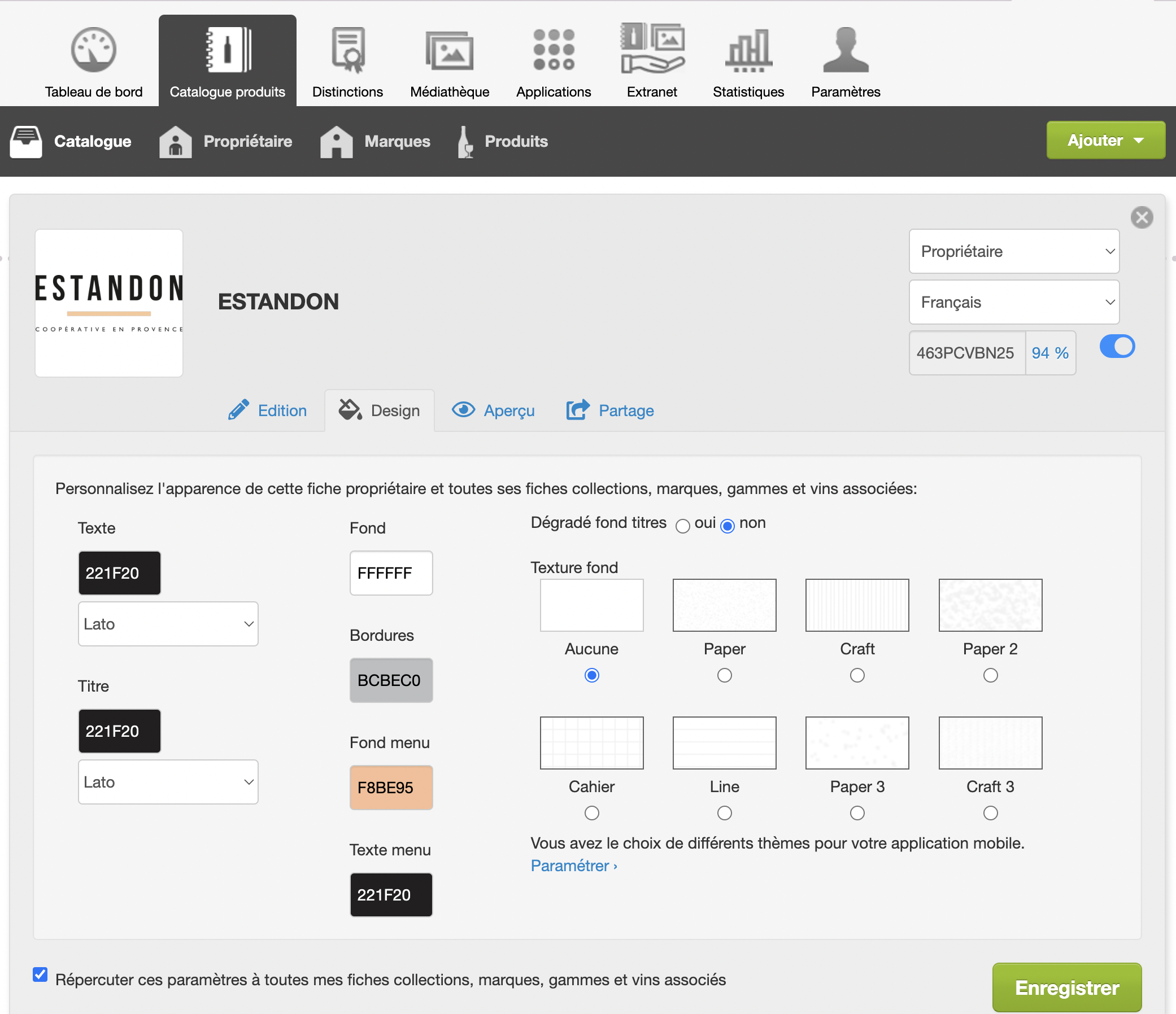
Task: Choose the Craft texture radio button
Action: (x=857, y=675)
